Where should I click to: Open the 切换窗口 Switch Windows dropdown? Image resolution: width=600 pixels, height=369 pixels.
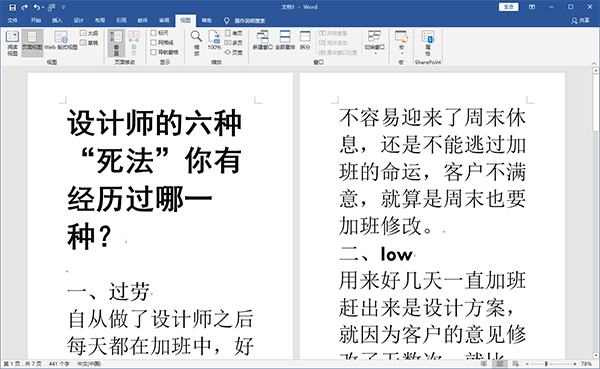pos(375,42)
